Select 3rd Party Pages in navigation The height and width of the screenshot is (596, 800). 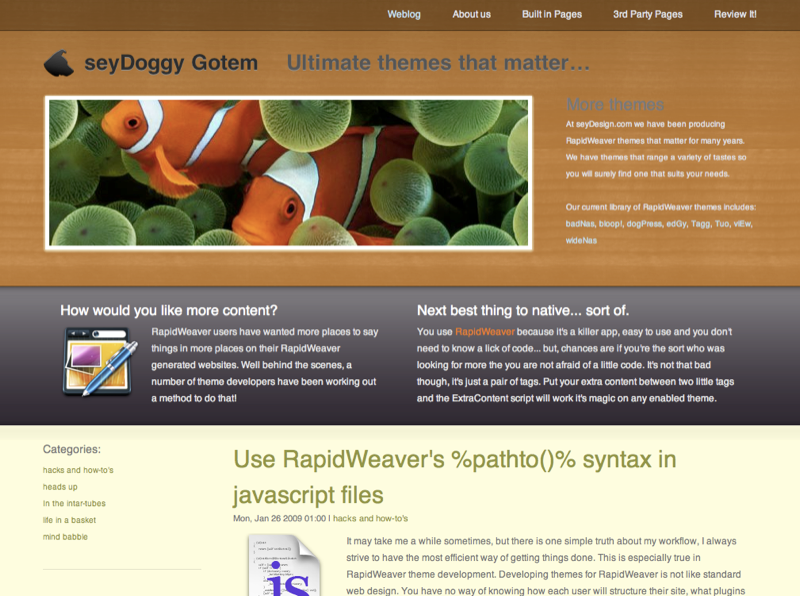(647, 14)
